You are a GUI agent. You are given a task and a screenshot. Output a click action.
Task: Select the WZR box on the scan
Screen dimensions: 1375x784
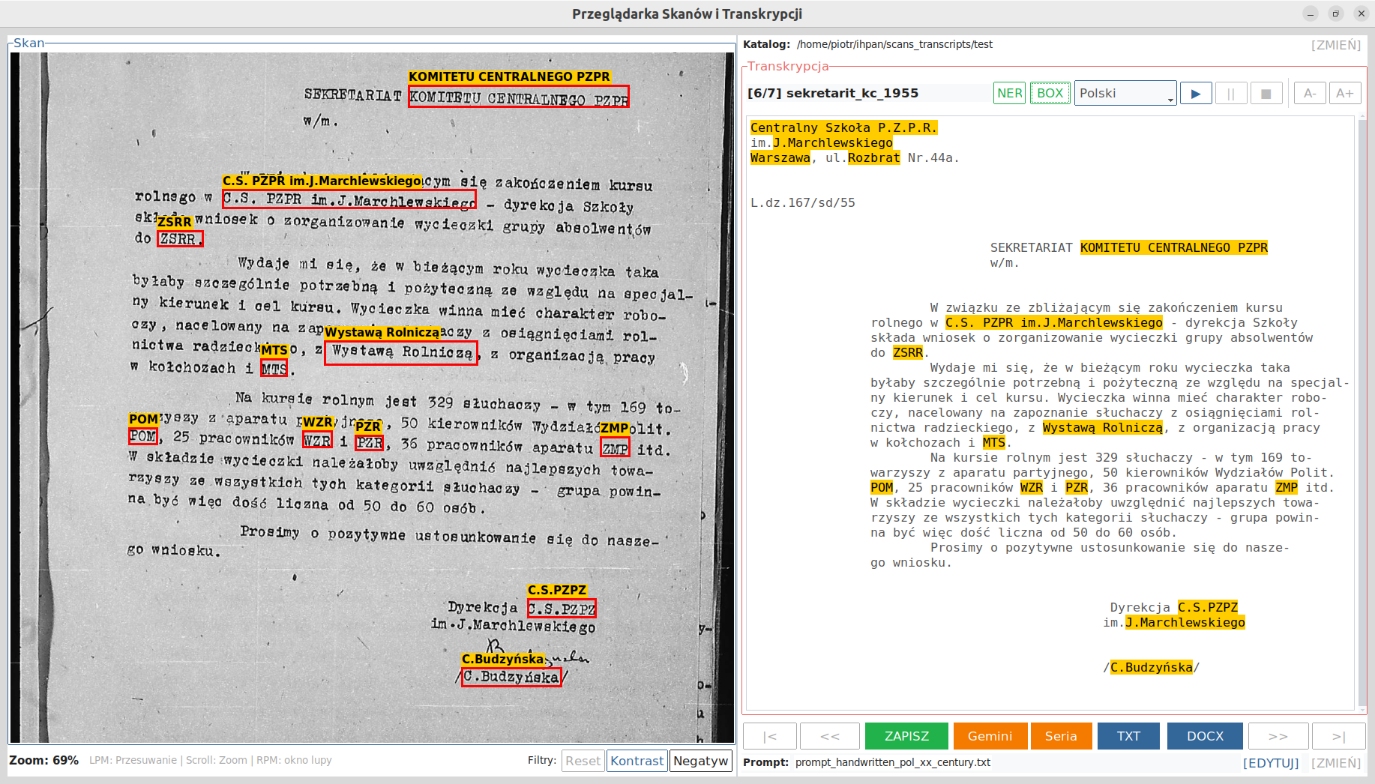point(317,440)
